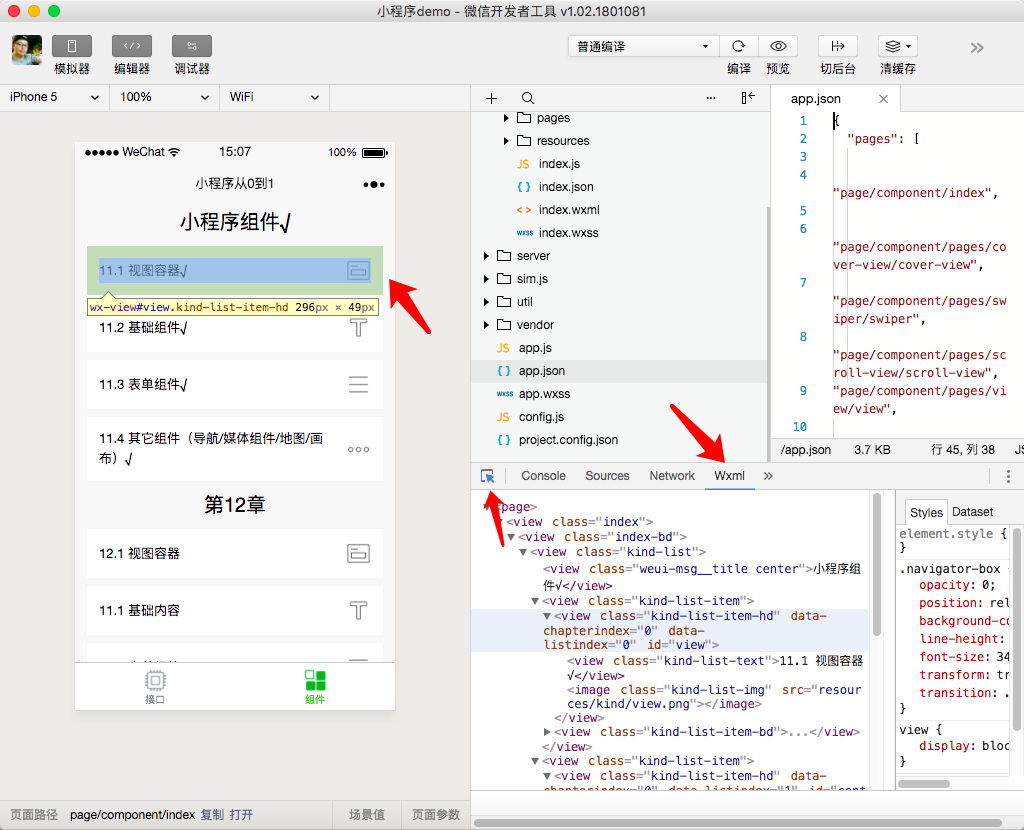Click the collapse file tree icon
Viewport: 1024px width, 830px height.
(748, 98)
